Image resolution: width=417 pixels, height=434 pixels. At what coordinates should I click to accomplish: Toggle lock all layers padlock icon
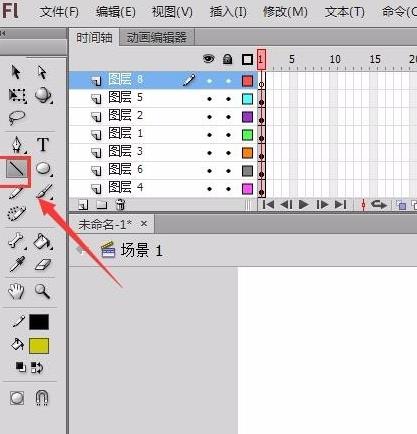(x=228, y=59)
